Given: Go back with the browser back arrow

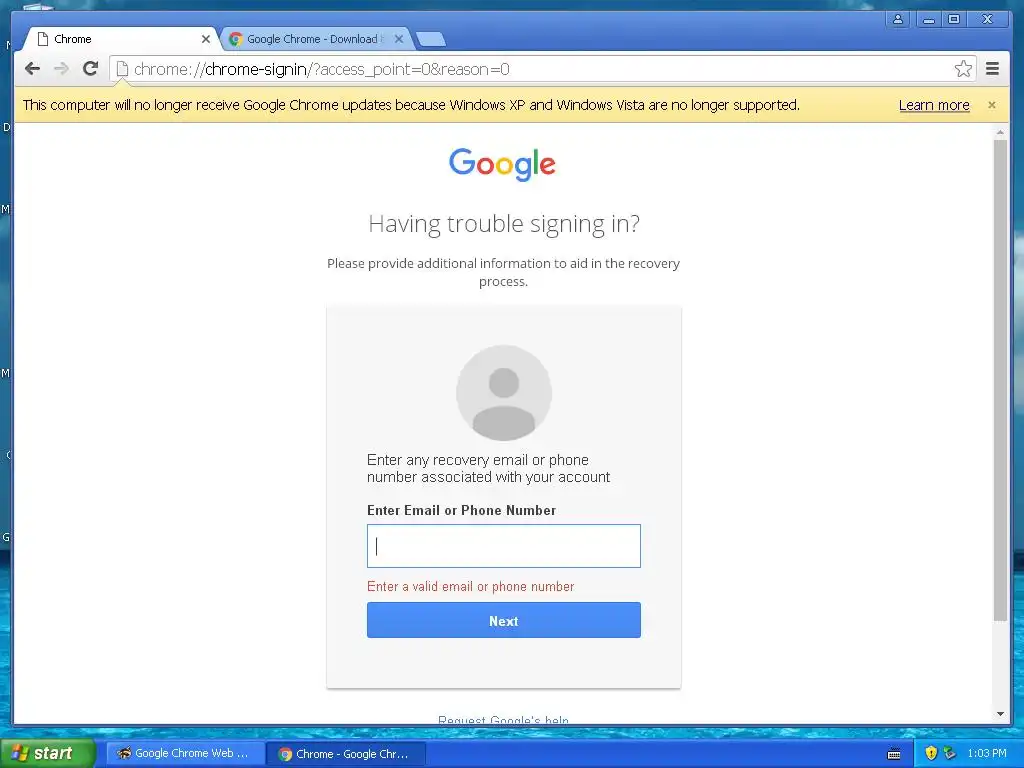Looking at the screenshot, I should [x=32, y=69].
